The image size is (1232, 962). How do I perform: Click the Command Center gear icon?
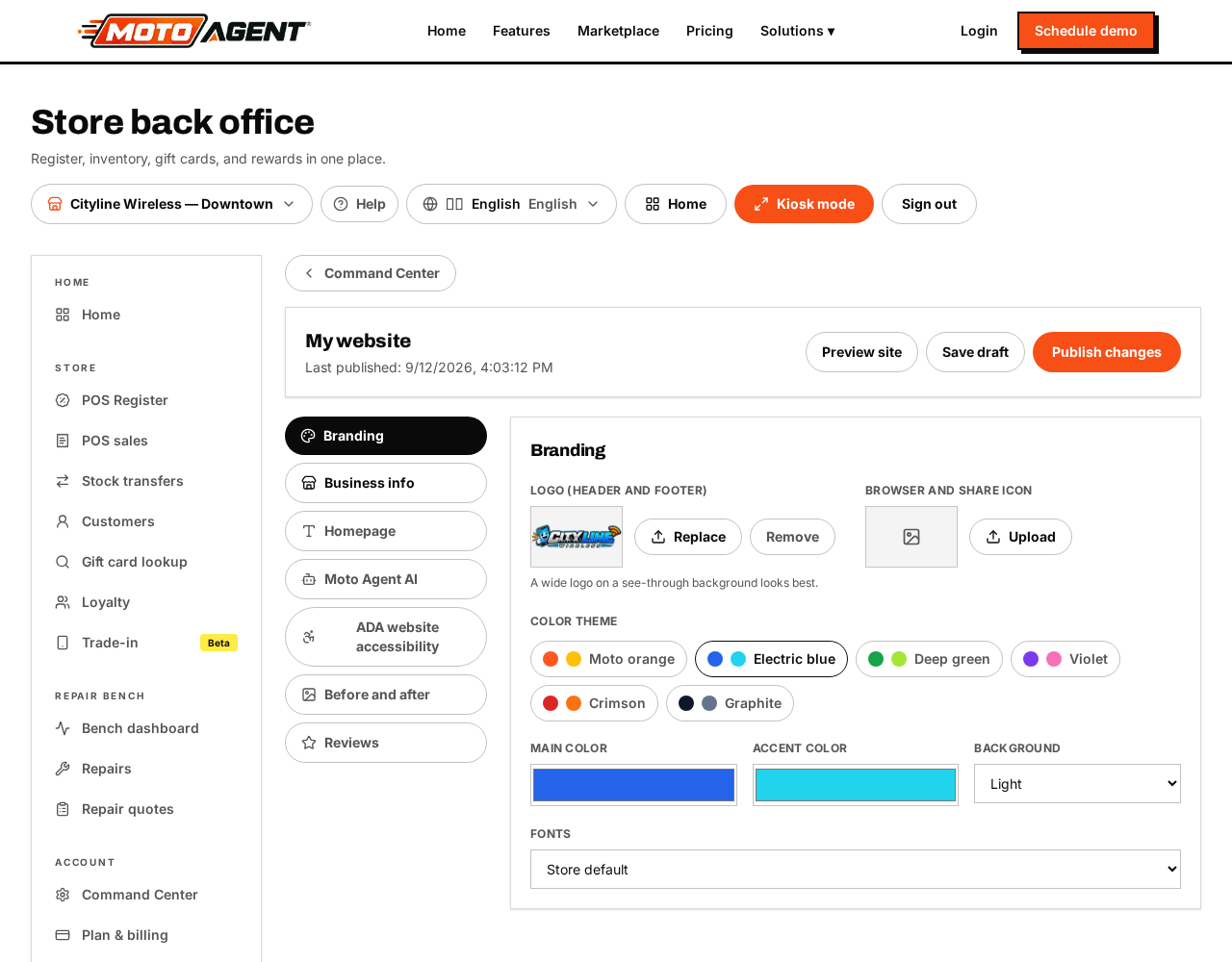click(63, 895)
